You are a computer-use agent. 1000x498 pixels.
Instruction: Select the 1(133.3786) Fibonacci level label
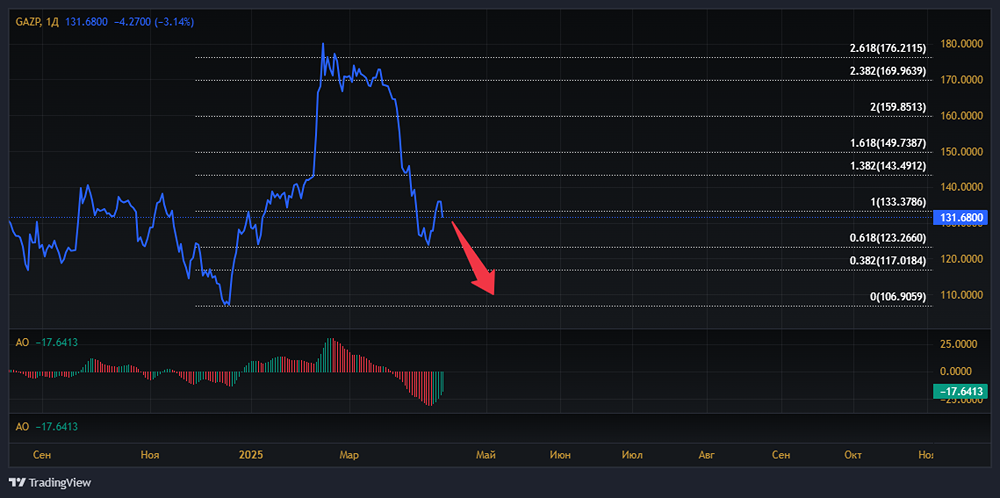coord(898,202)
